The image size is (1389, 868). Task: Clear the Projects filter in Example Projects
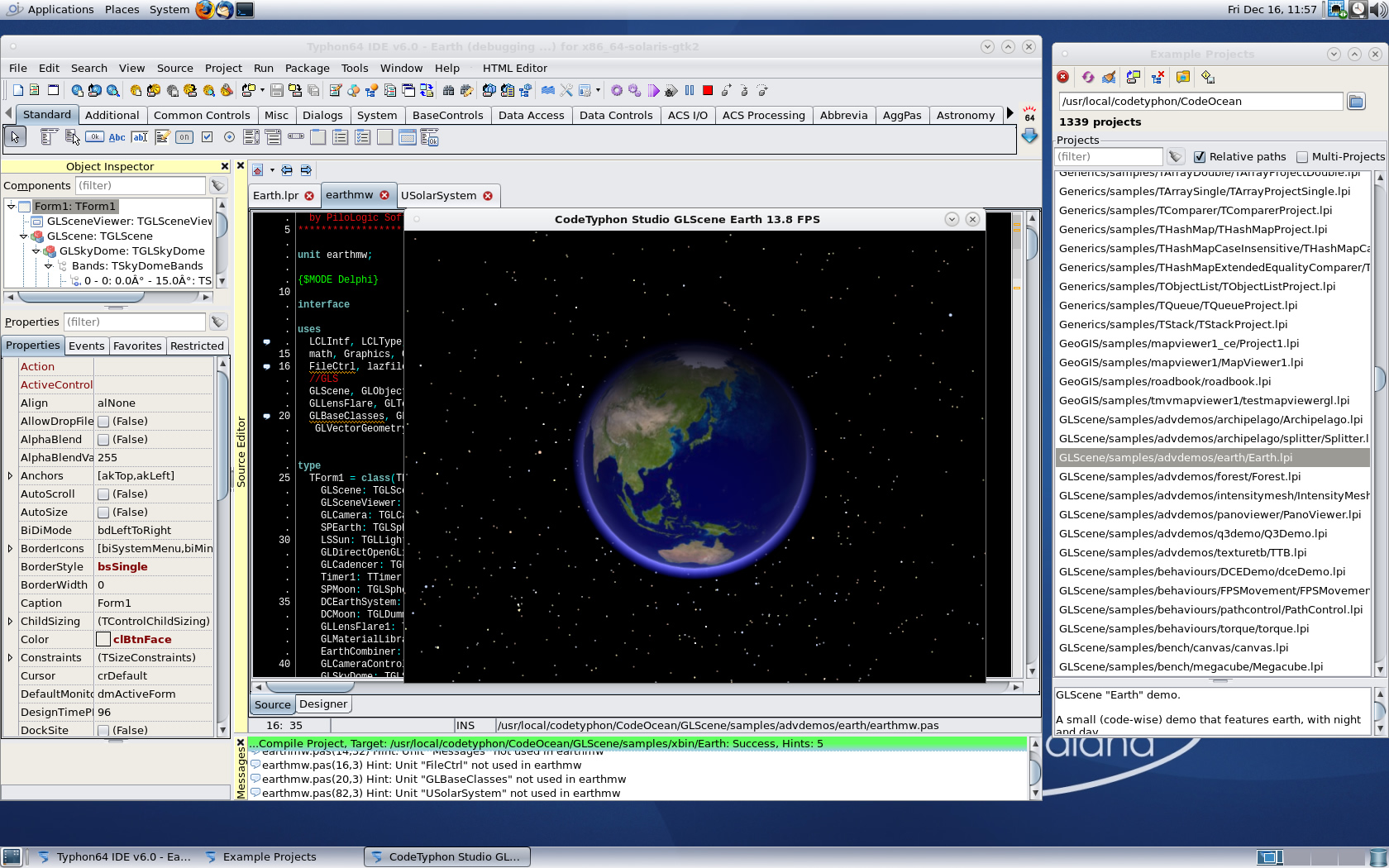[x=1176, y=157]
